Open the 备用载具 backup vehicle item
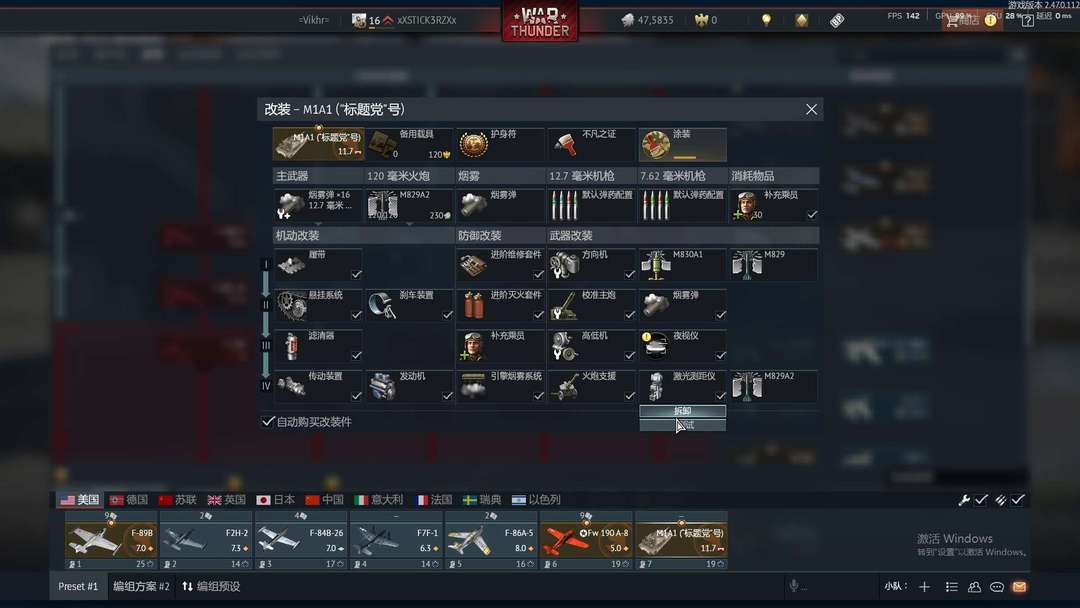This screenshot has height=608, width=1080. [409, 144]
